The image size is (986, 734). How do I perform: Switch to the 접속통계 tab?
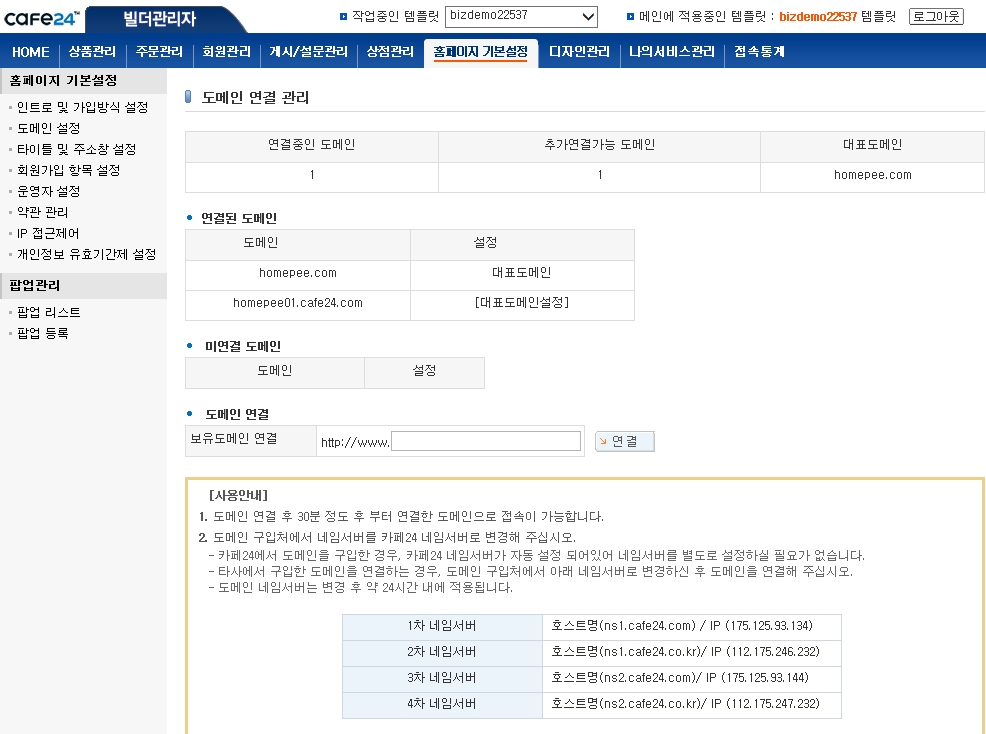(760, 52)
